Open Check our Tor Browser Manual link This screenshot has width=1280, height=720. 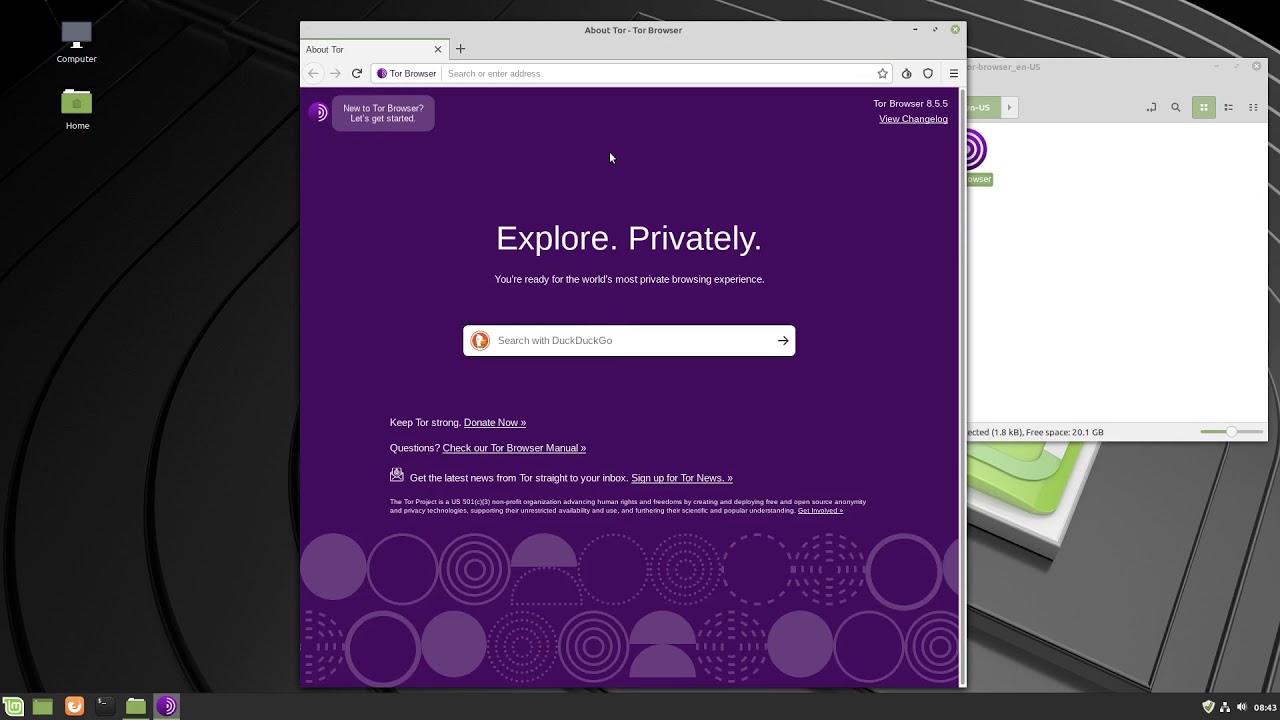click(x=514, y=448)
